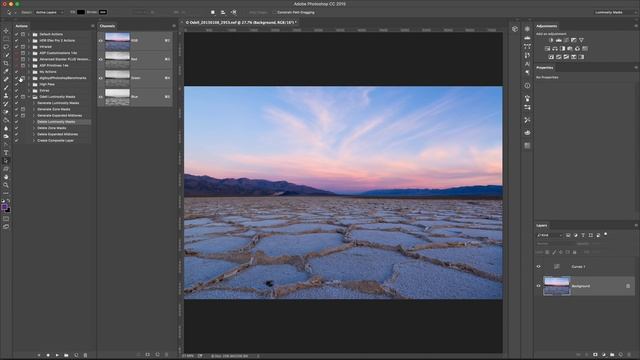Play the selected action
The height and width of the screenshot is (360, 640).
click(57, 355)
